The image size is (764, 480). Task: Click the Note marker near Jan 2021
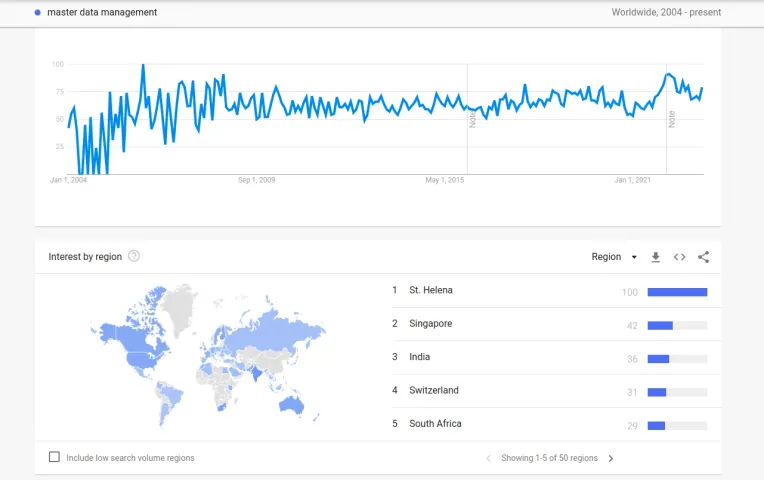671,119
